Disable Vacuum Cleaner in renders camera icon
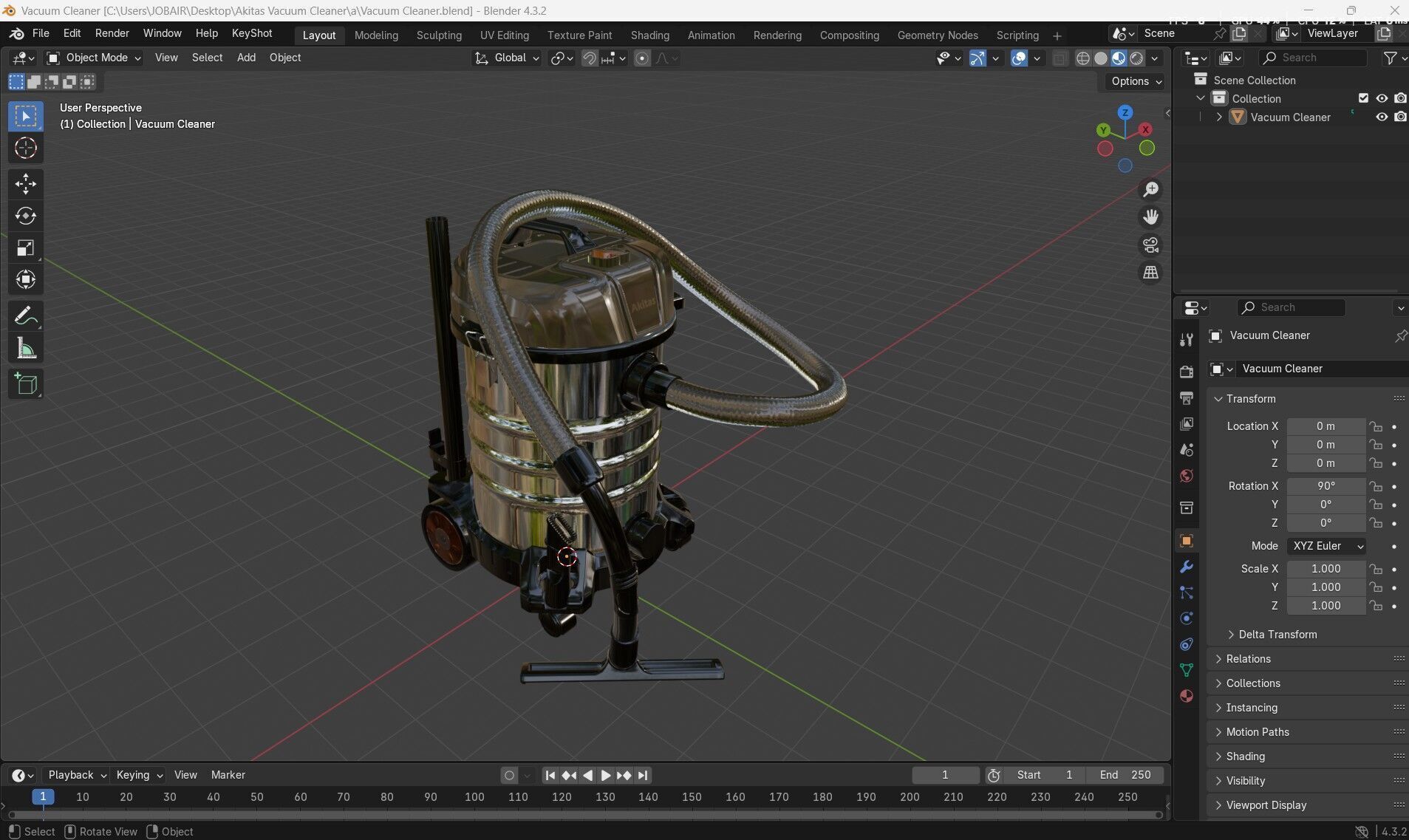The height and width of the screenshot is (840, 1409). (1400, 117)
